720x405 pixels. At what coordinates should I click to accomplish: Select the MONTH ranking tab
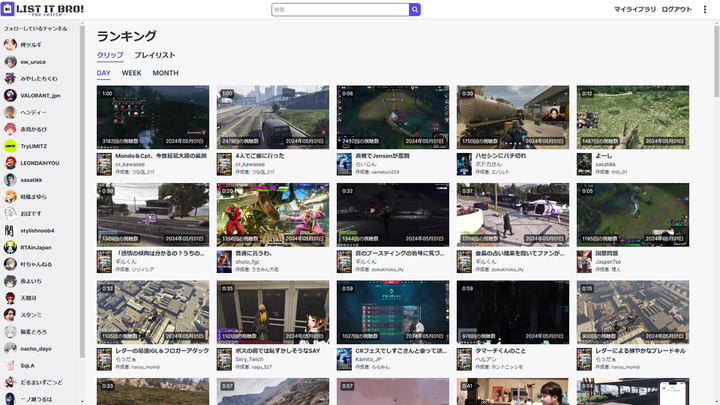coord(165,73)
